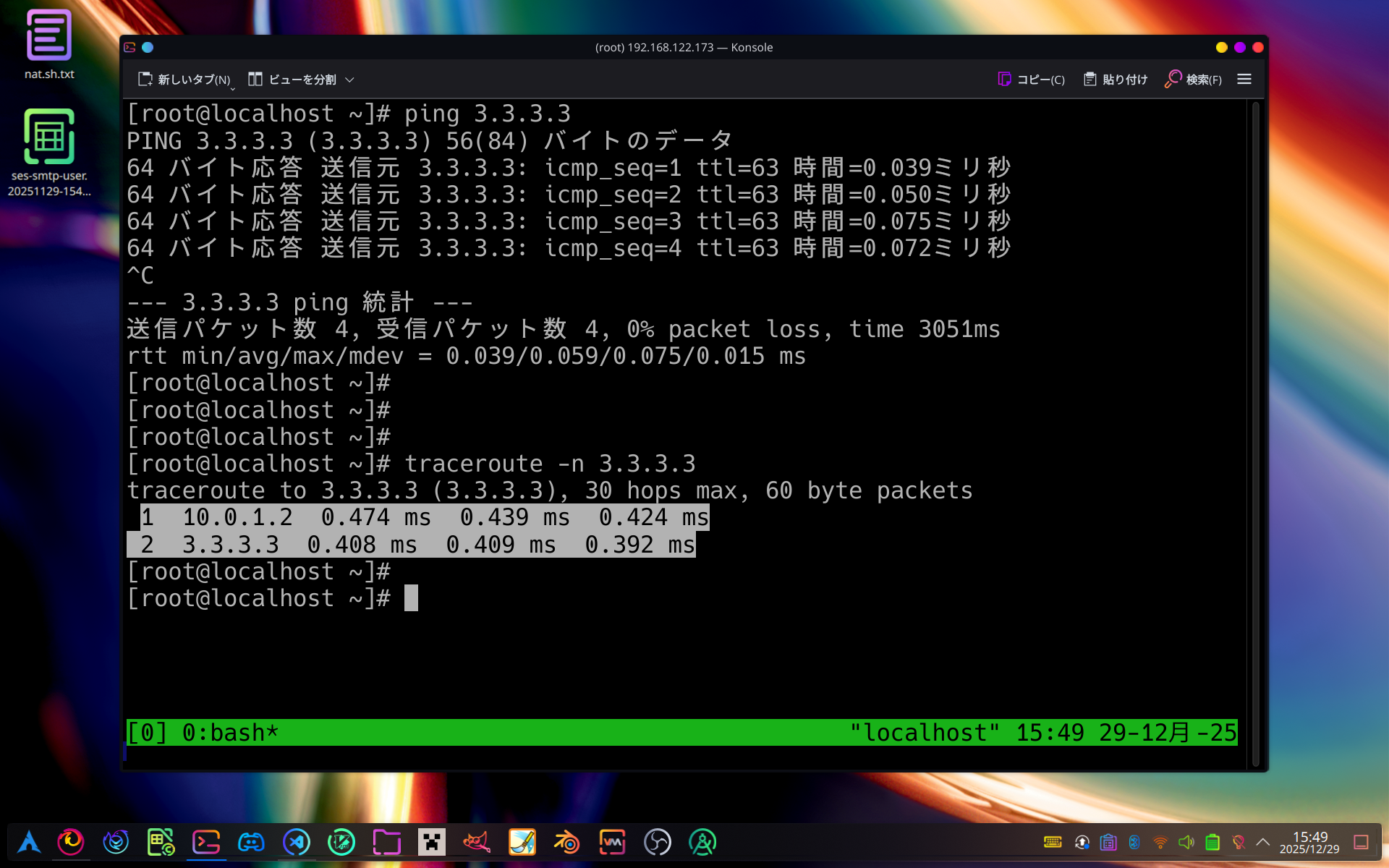This screenshot has width=1389, height=868.
Task: Click ビューを分割 split view button
Action: pos(293,80)
